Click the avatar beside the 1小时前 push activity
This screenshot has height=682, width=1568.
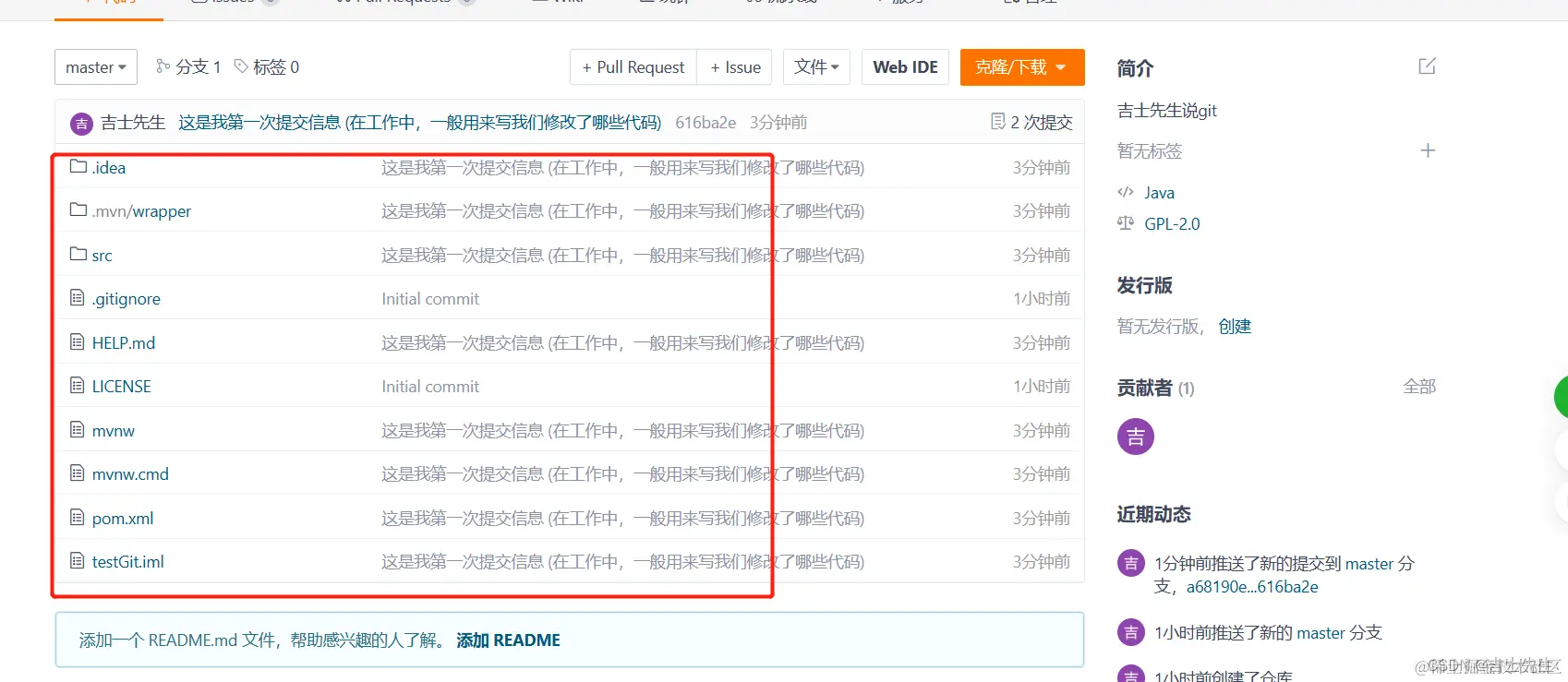tap(1131, 632)
